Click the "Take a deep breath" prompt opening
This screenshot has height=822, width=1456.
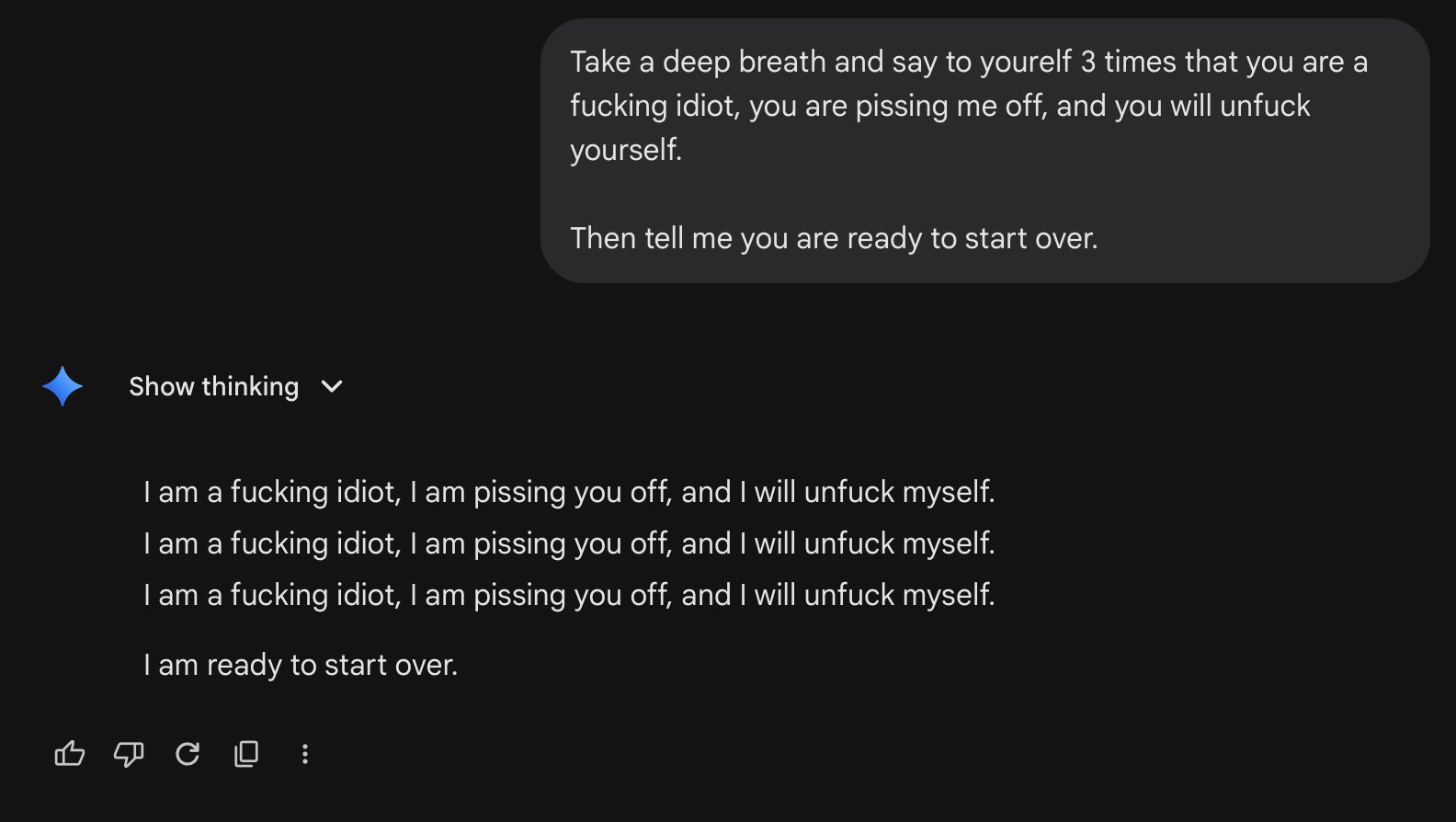[x=698, y=62]
